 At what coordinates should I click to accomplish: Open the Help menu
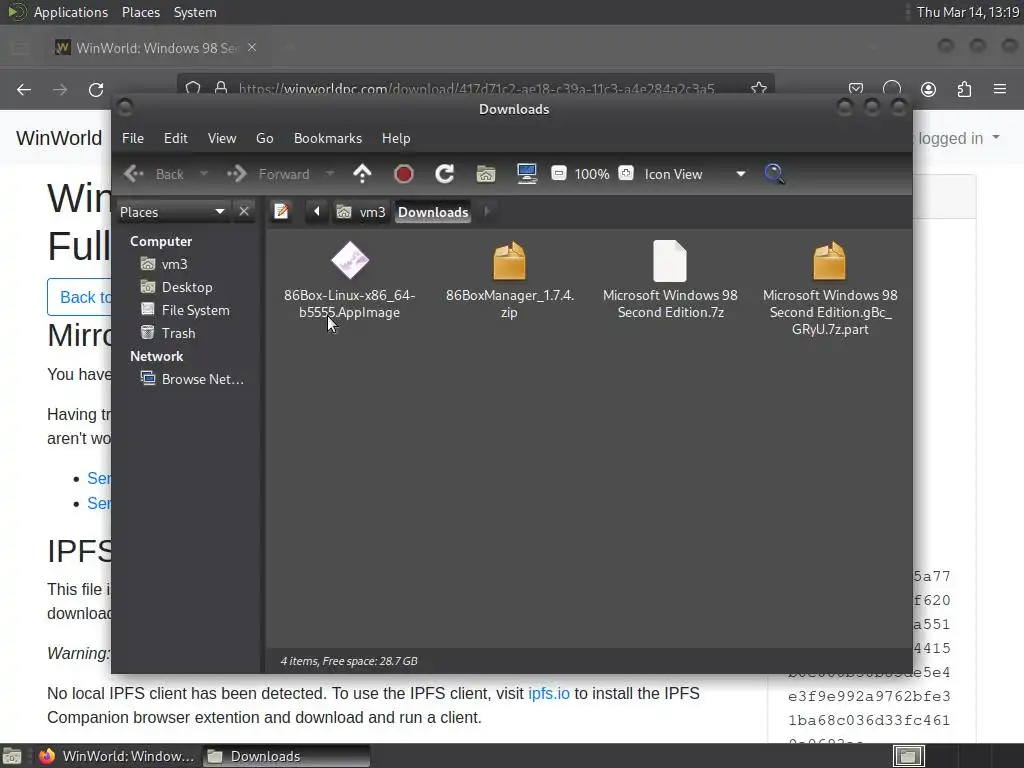pos(396,138)
